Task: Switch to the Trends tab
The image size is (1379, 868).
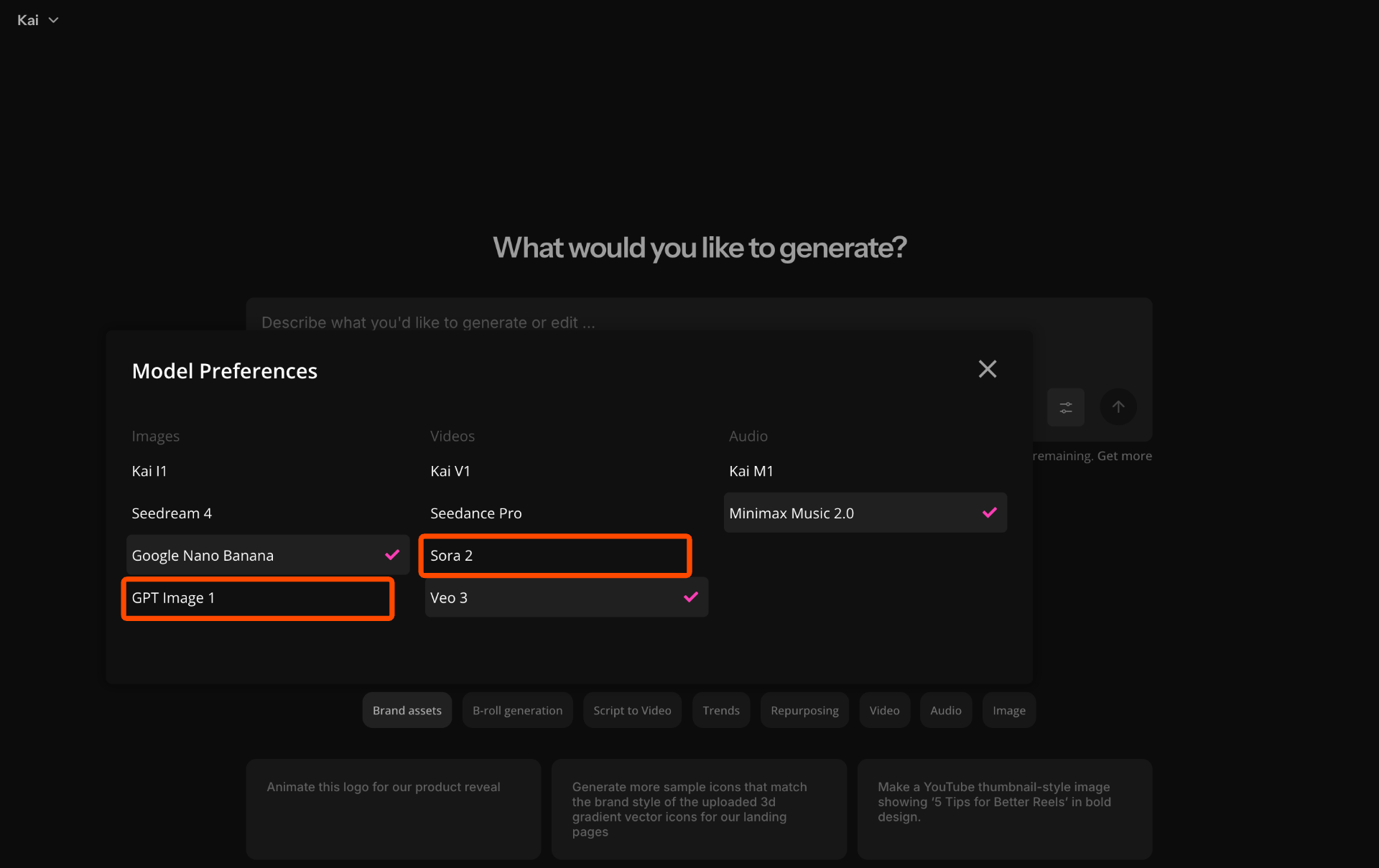Action: pyautogui.click(x=720, y=710)
